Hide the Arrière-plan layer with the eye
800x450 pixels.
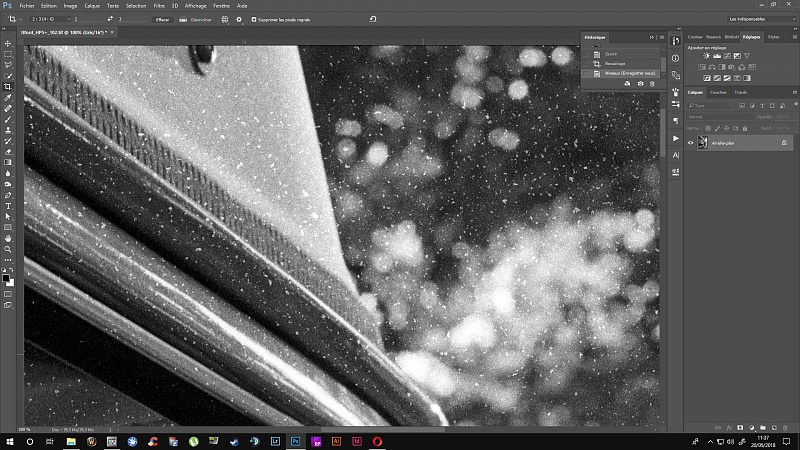pos(690,143)
